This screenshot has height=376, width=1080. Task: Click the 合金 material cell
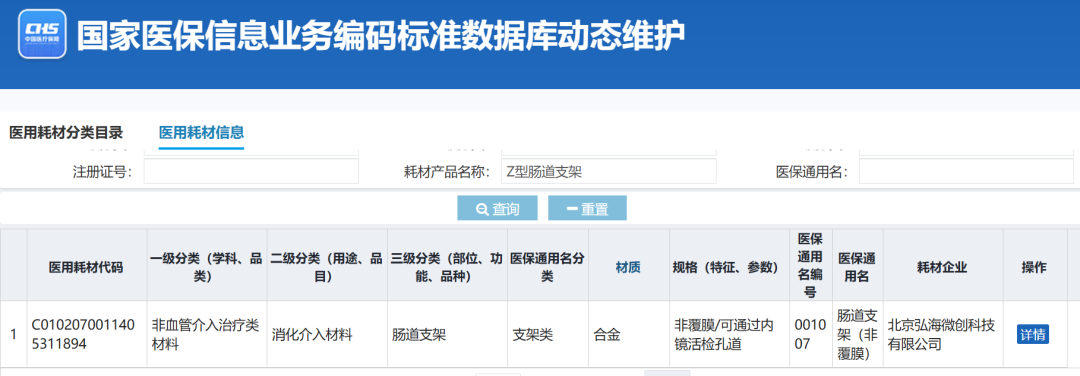pyautogui.click(x=628, y=335)
